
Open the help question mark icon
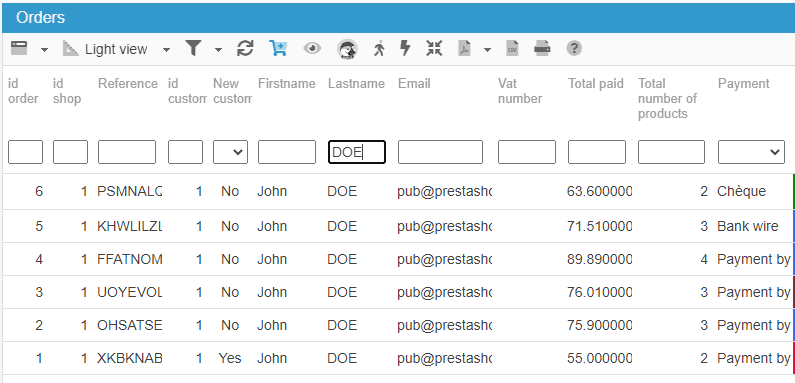pos(574,48)
